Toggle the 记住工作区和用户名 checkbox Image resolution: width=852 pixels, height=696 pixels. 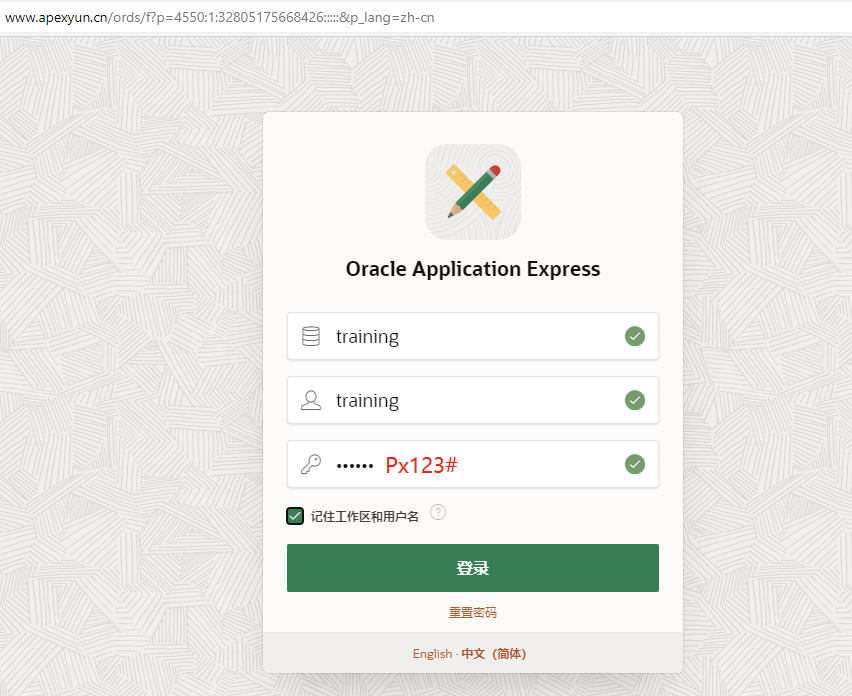(x=295, y=516)
